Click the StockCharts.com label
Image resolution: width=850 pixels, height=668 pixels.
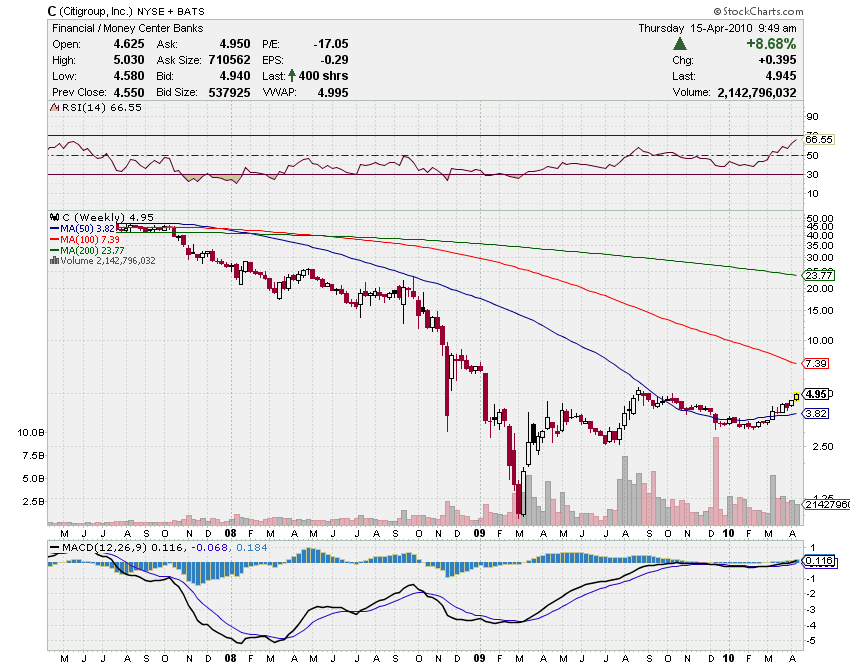758,11
